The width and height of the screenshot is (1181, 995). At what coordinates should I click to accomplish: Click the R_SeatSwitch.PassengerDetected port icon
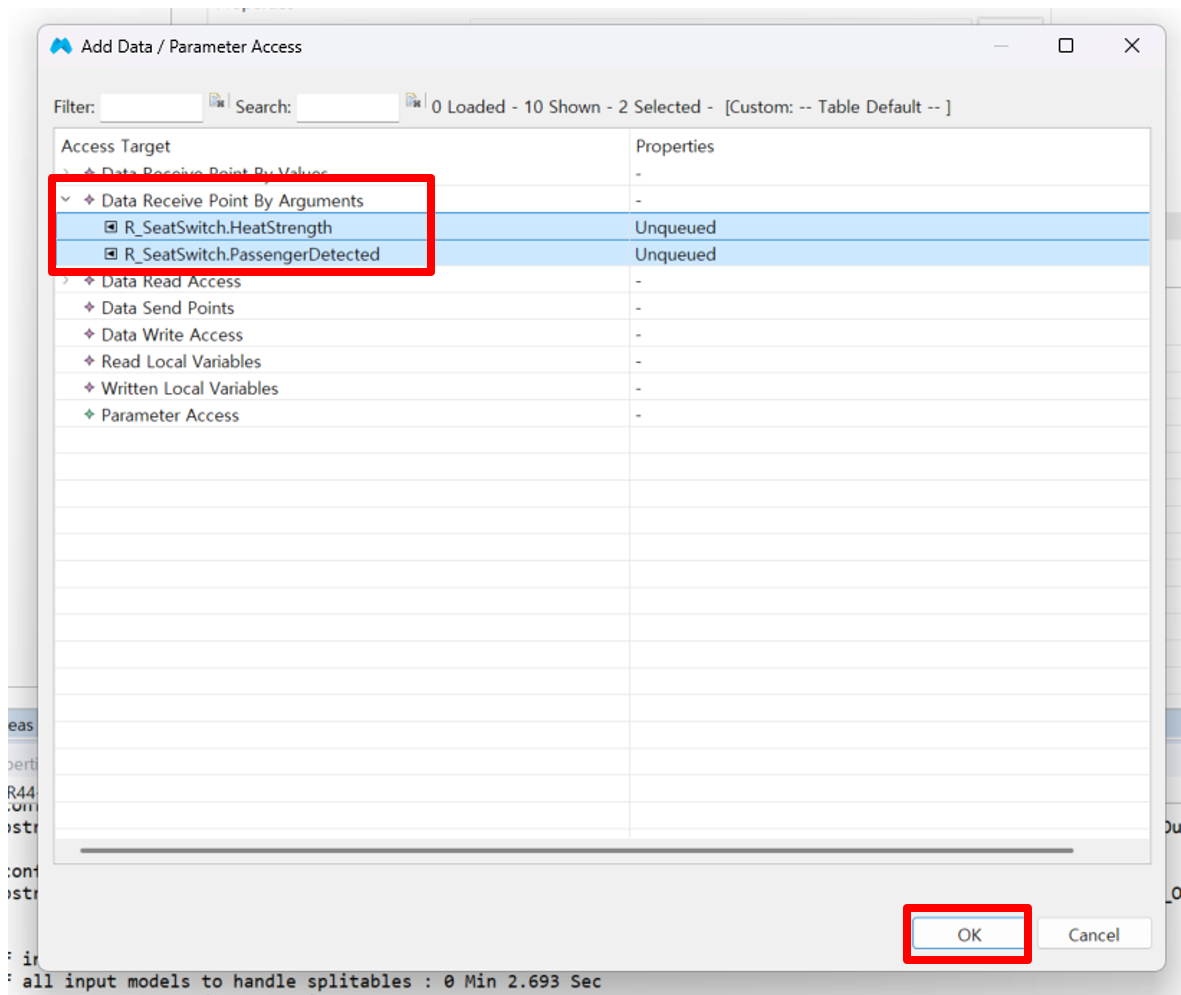click(x=111, y=255)
